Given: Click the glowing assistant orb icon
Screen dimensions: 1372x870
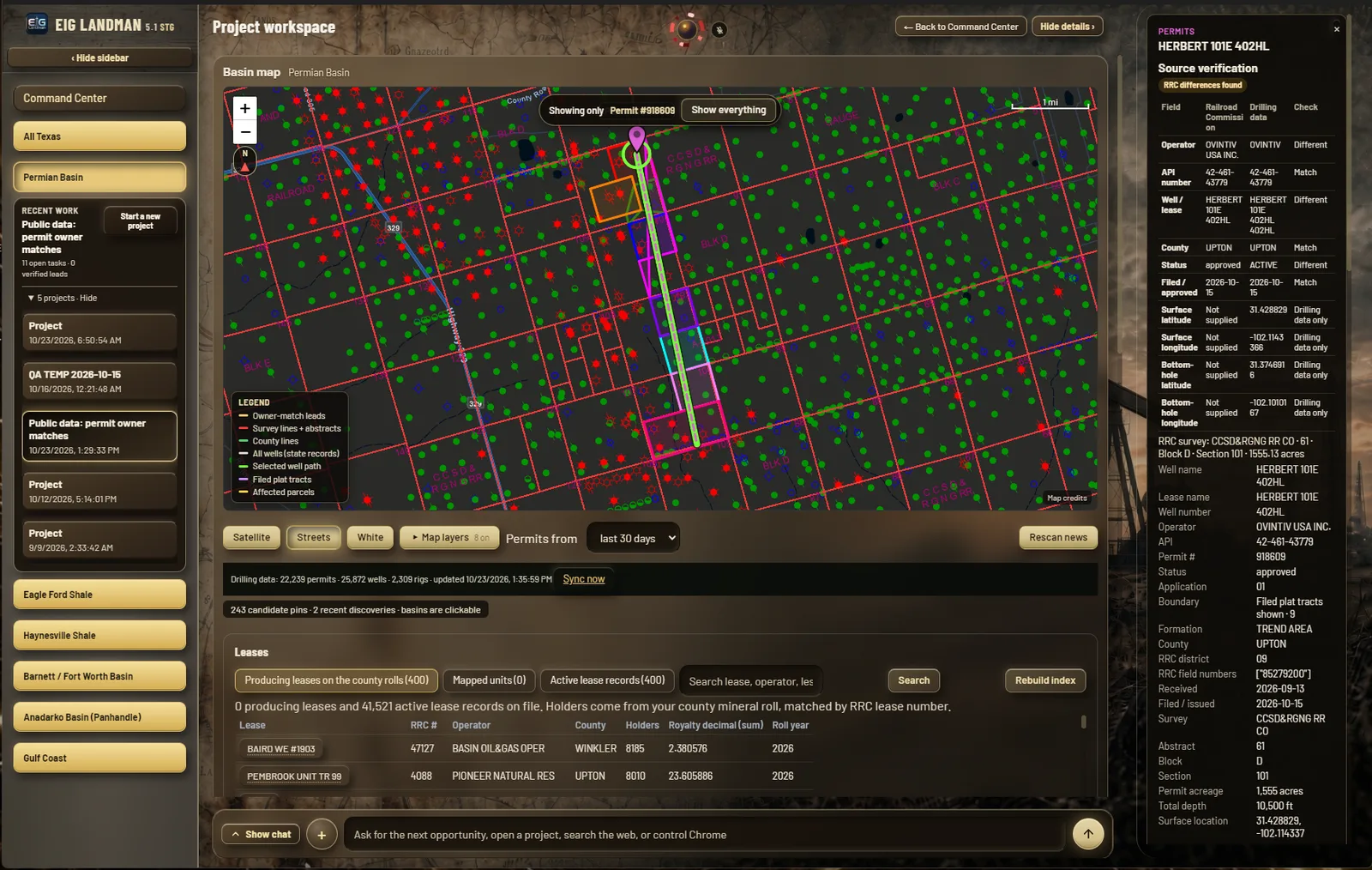Looking at the screenshot, I should (x=686, y=29).
